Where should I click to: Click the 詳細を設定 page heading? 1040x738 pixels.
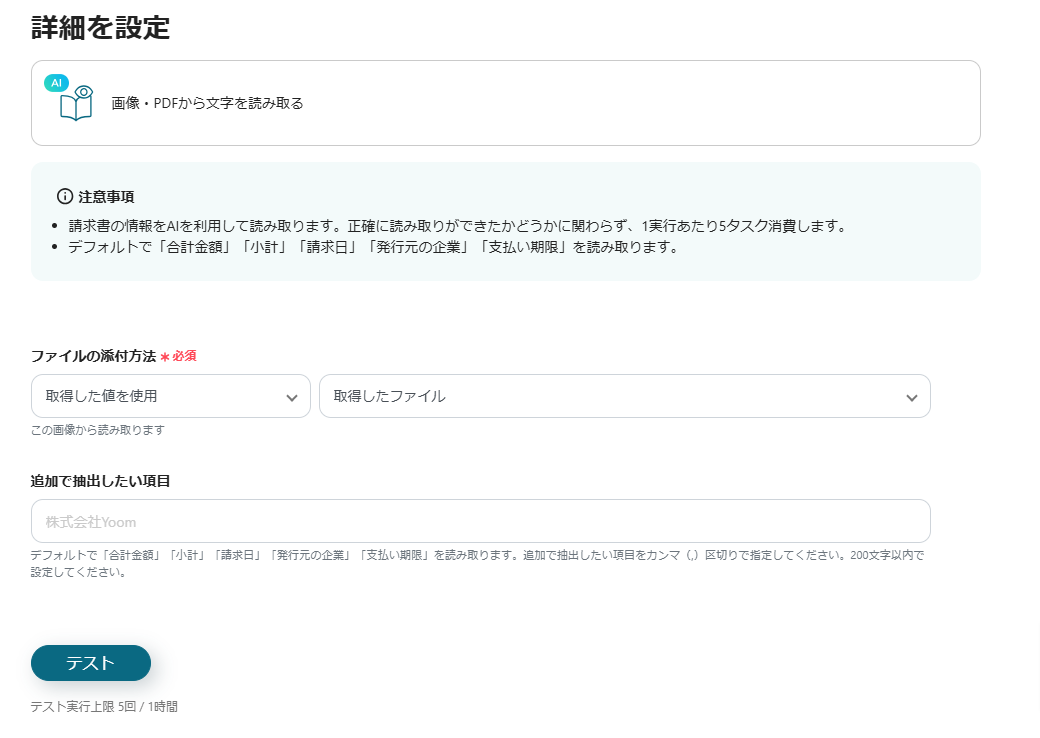[x=100, y=28]
